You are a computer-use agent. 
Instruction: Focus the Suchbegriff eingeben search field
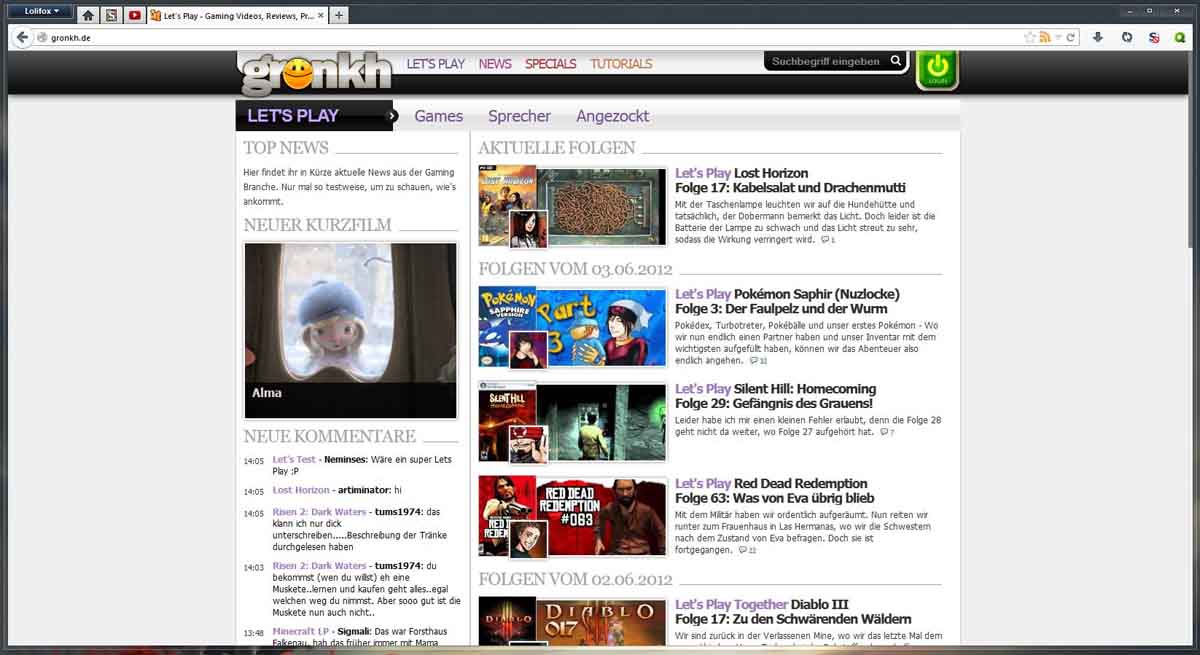point(826,61)
